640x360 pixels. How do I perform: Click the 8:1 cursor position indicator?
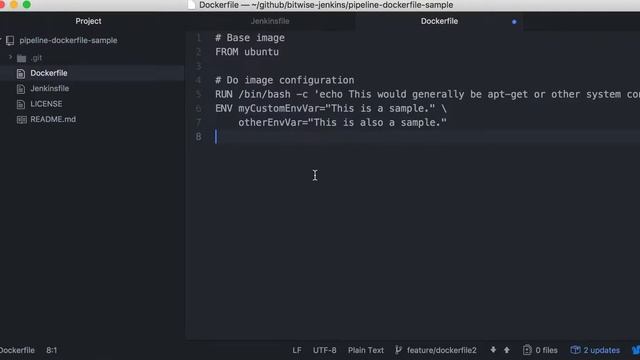coord(51,350)
